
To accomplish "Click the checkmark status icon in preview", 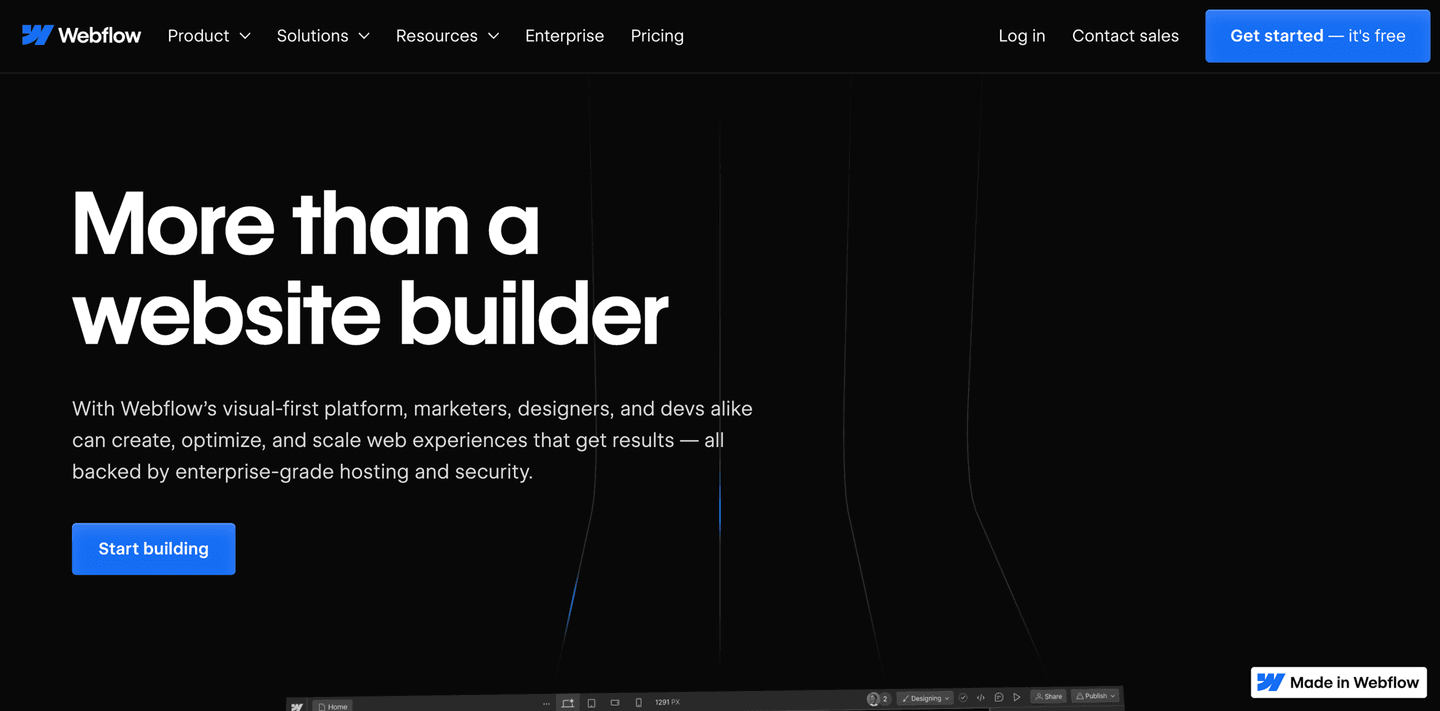I will click(963, 698).
